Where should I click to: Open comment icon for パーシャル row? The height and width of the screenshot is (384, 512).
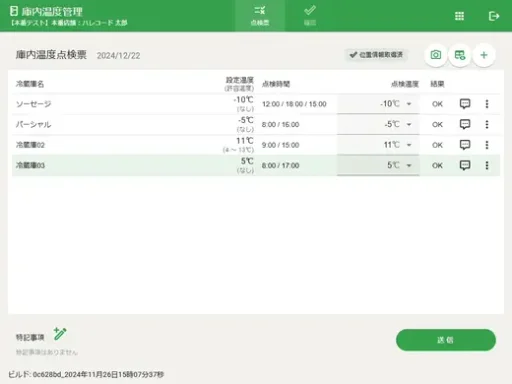[465, 124]
